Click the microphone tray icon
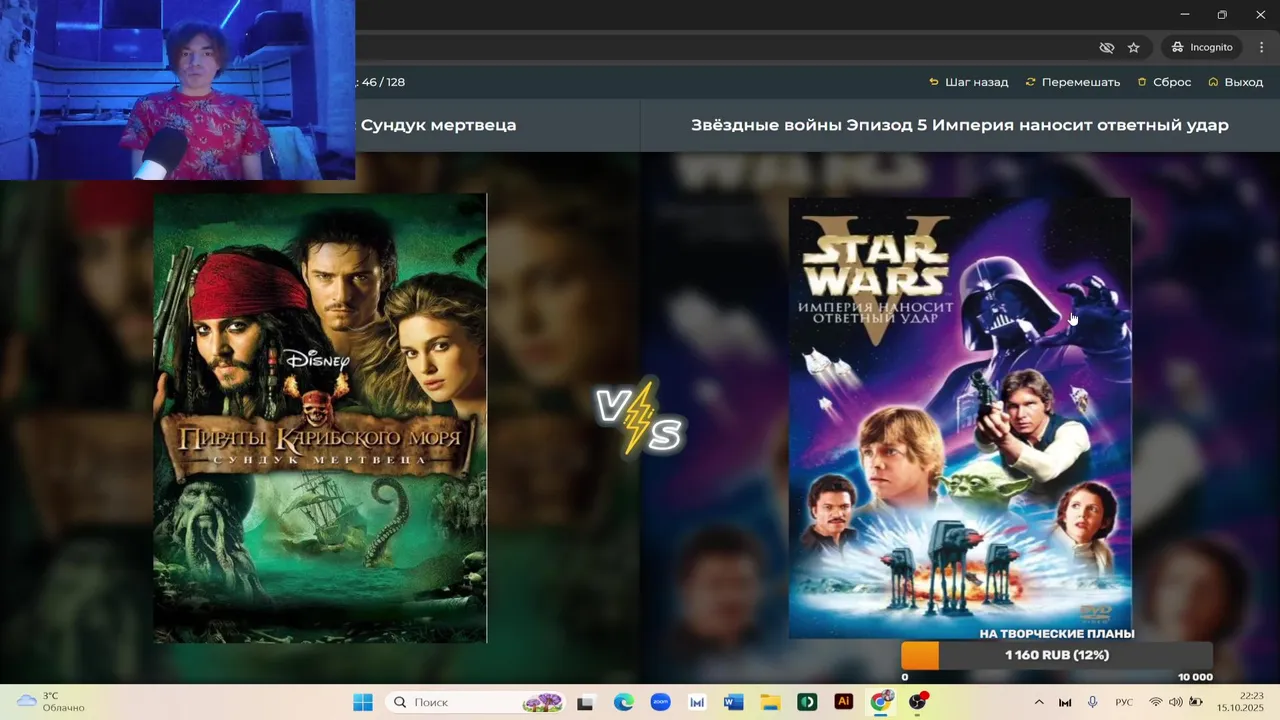This screenshot has height=720, width=1280. pyautogui.click(x=1092, y=702)
